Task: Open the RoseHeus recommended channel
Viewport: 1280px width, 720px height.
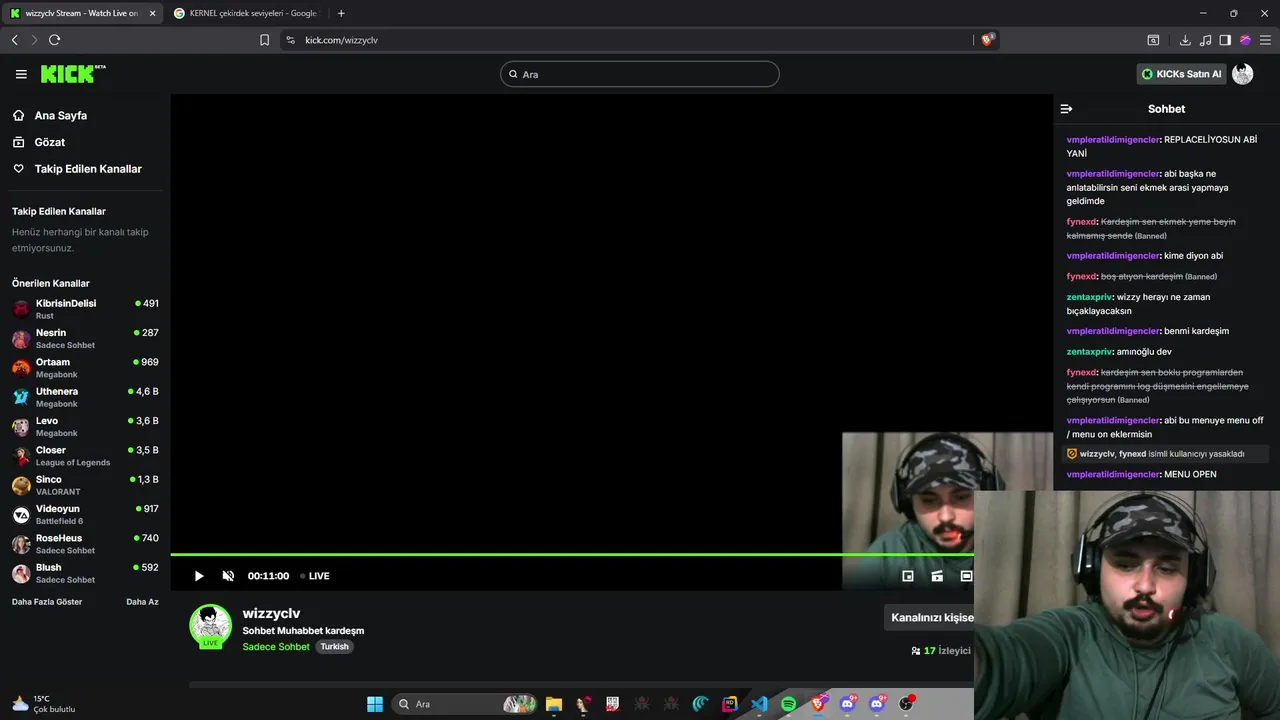Action: (x=85, y=544)
